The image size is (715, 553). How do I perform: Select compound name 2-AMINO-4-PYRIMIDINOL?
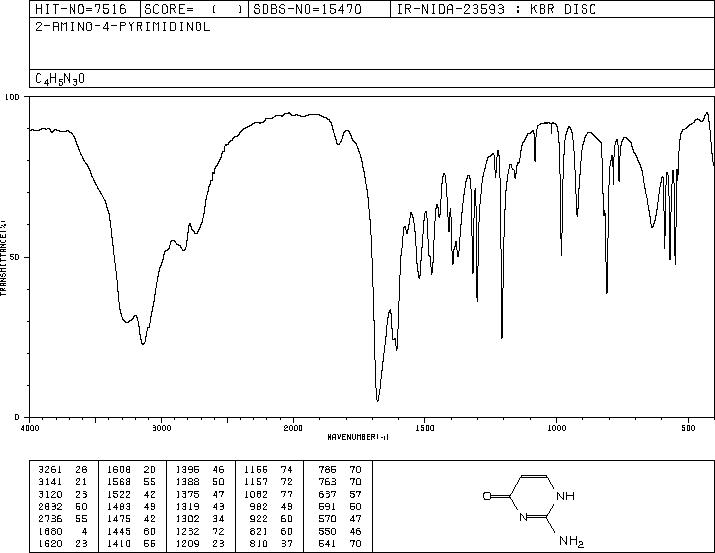pos(123,27)
